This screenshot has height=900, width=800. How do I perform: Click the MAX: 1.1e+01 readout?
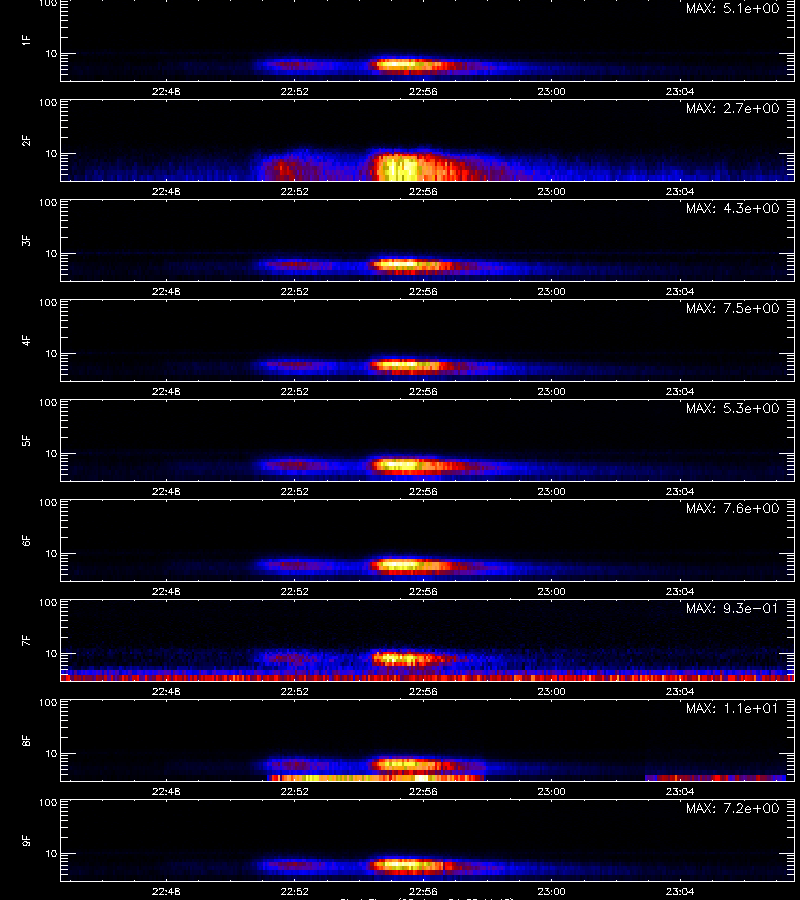[732, 708]
